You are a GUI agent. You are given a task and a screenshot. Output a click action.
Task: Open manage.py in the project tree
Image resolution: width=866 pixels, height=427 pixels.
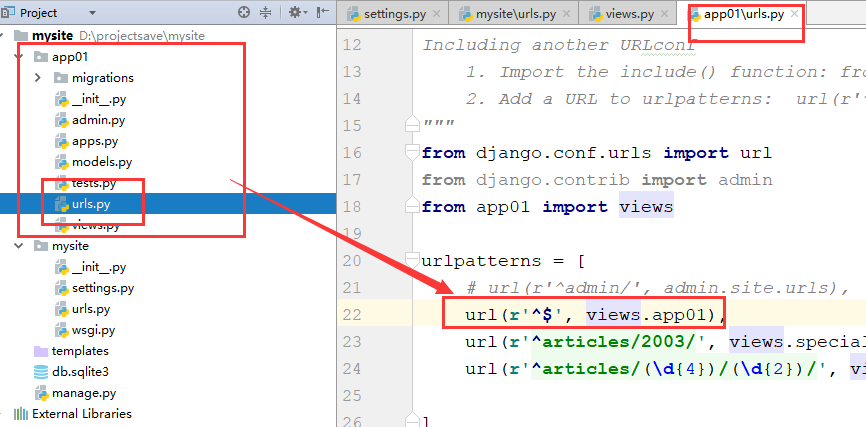pos(83,393)
